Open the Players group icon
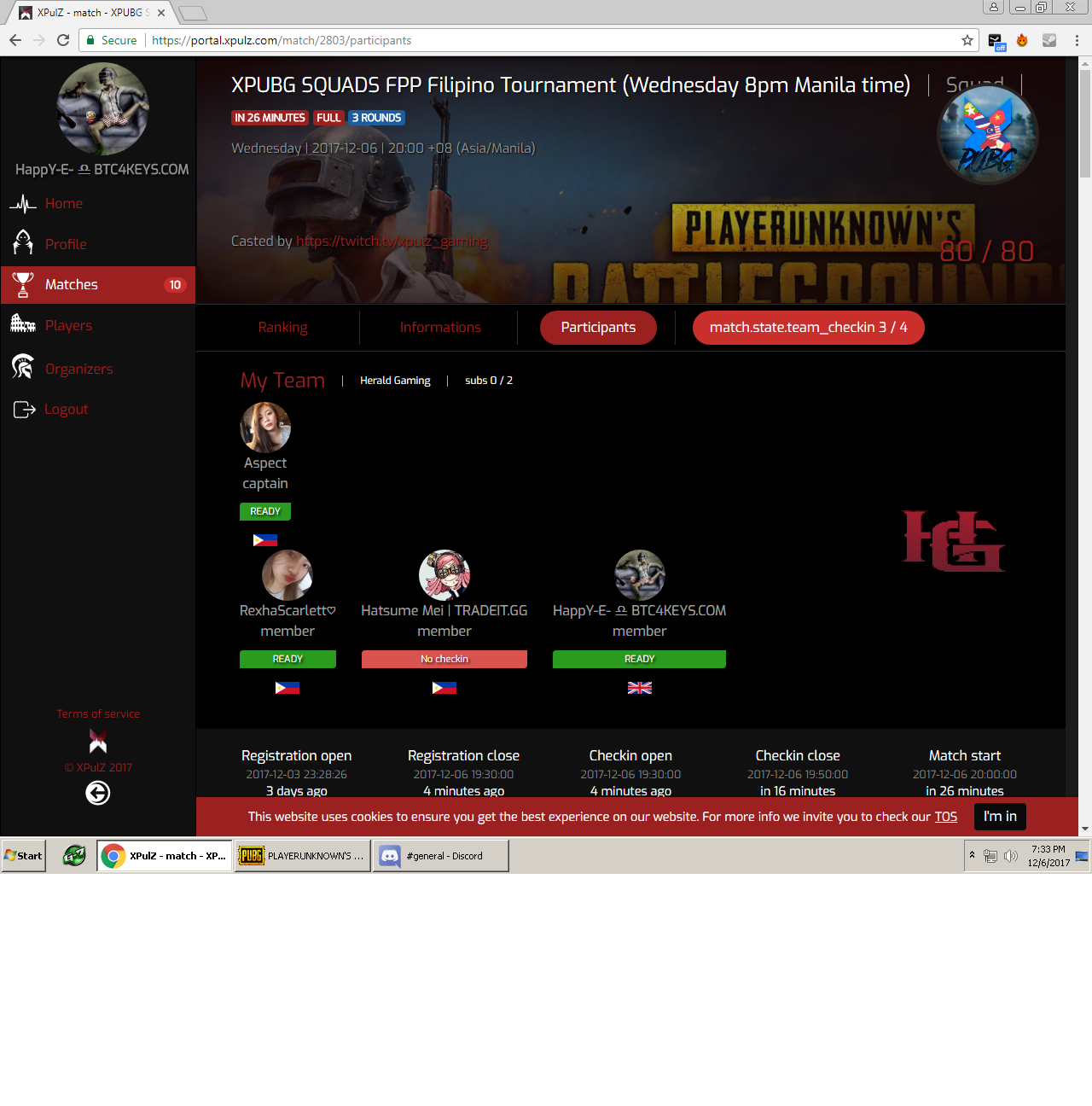Screen dimensions: 1092x1106 (23, 324)
